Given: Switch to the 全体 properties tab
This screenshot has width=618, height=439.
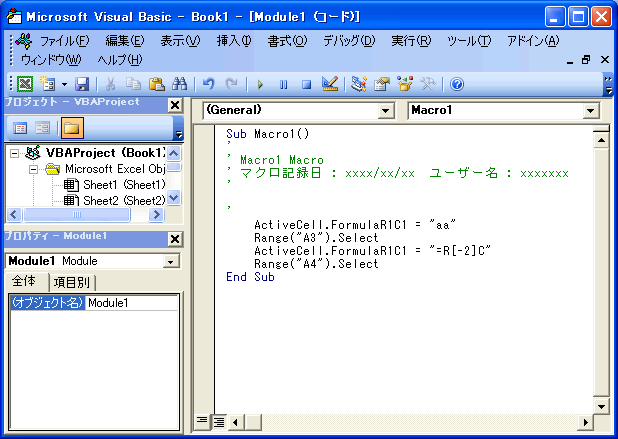Looking at the screenshot, I should pyautogui.click(x=24, y=281).
